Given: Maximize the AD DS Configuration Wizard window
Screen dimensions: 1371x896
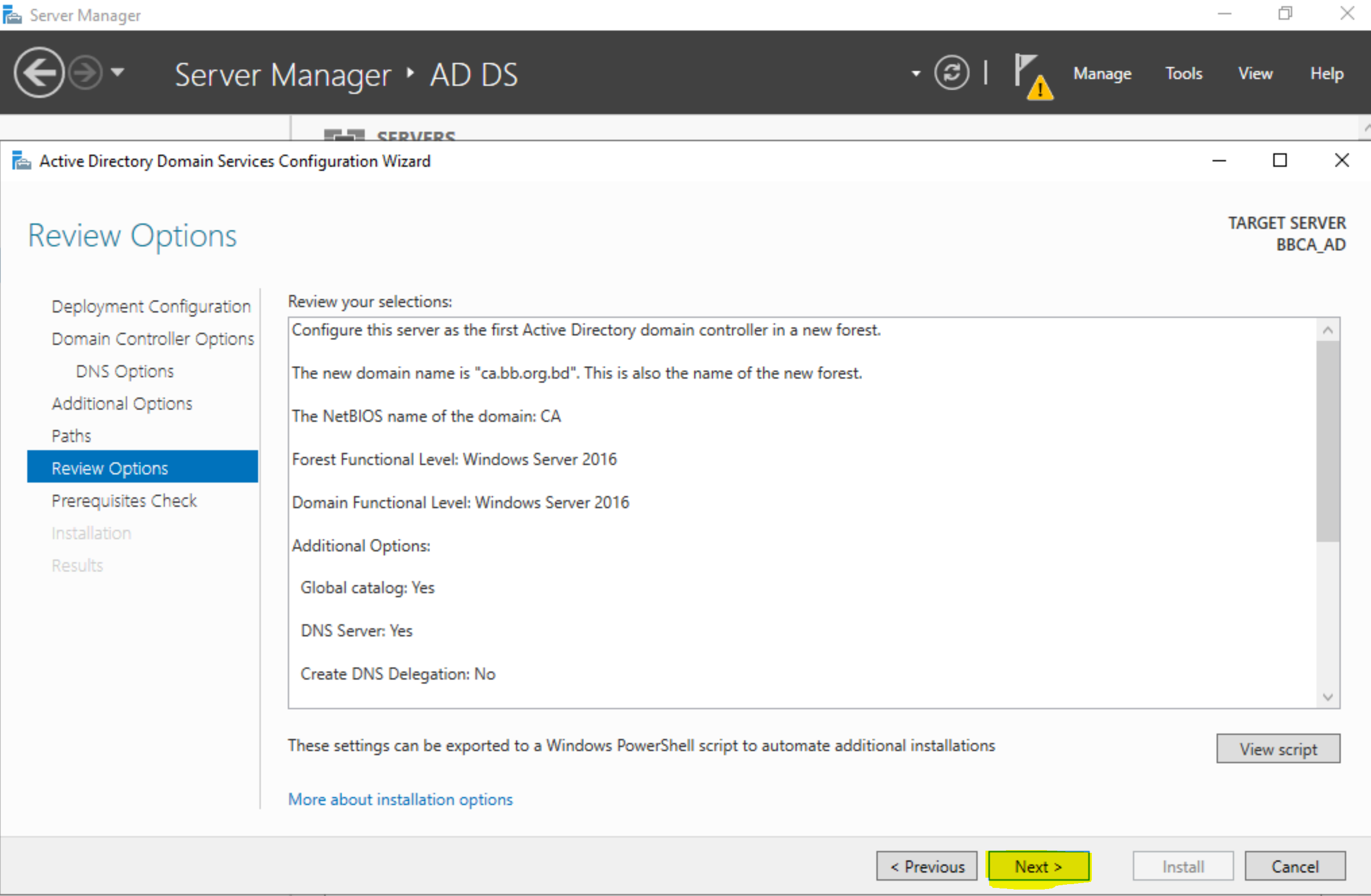Looking at the screenshot, I should pyautogui.click(x=1280, y=161).
